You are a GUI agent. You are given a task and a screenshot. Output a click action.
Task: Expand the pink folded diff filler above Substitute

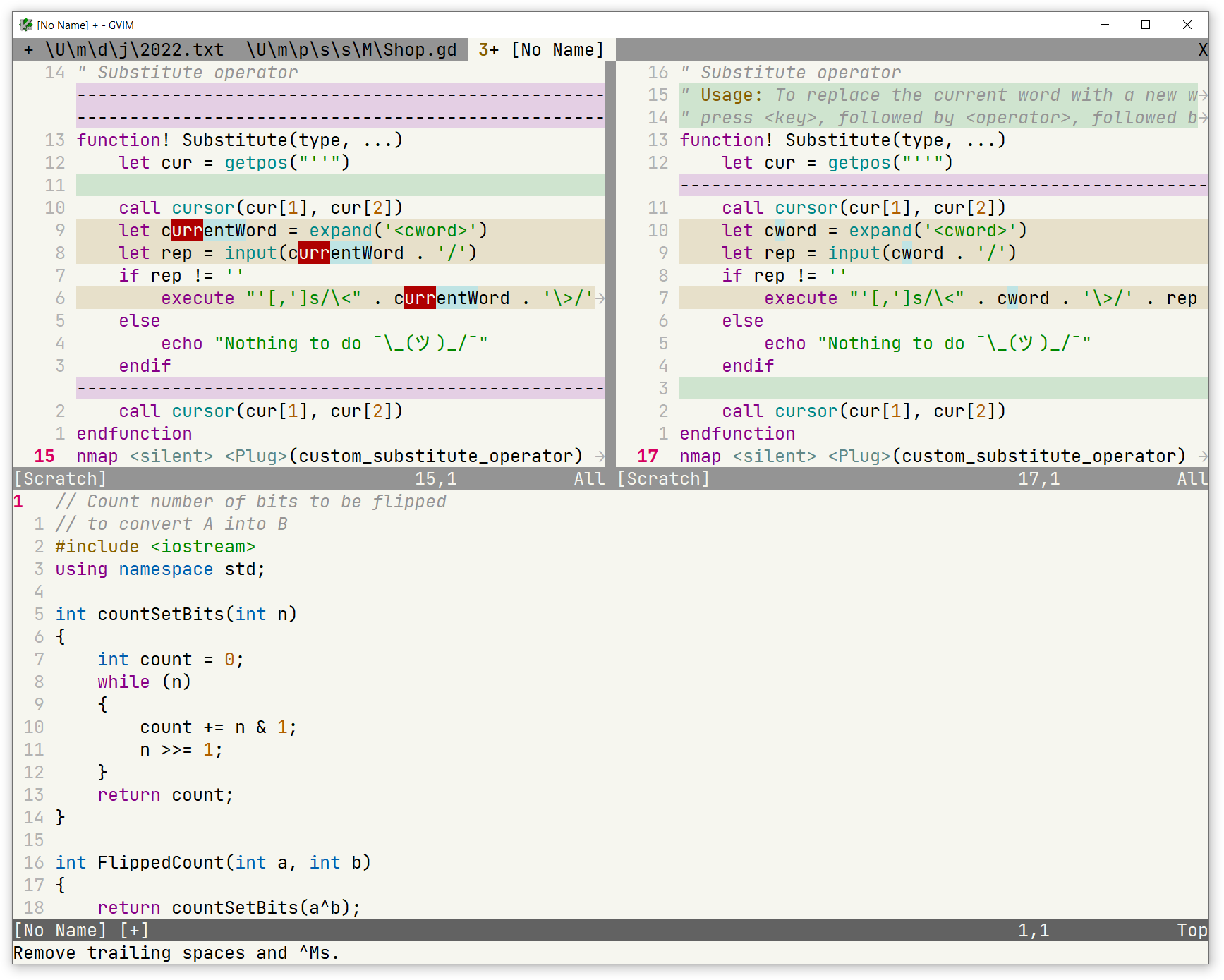pyautogui.click(x=339, y=106)
